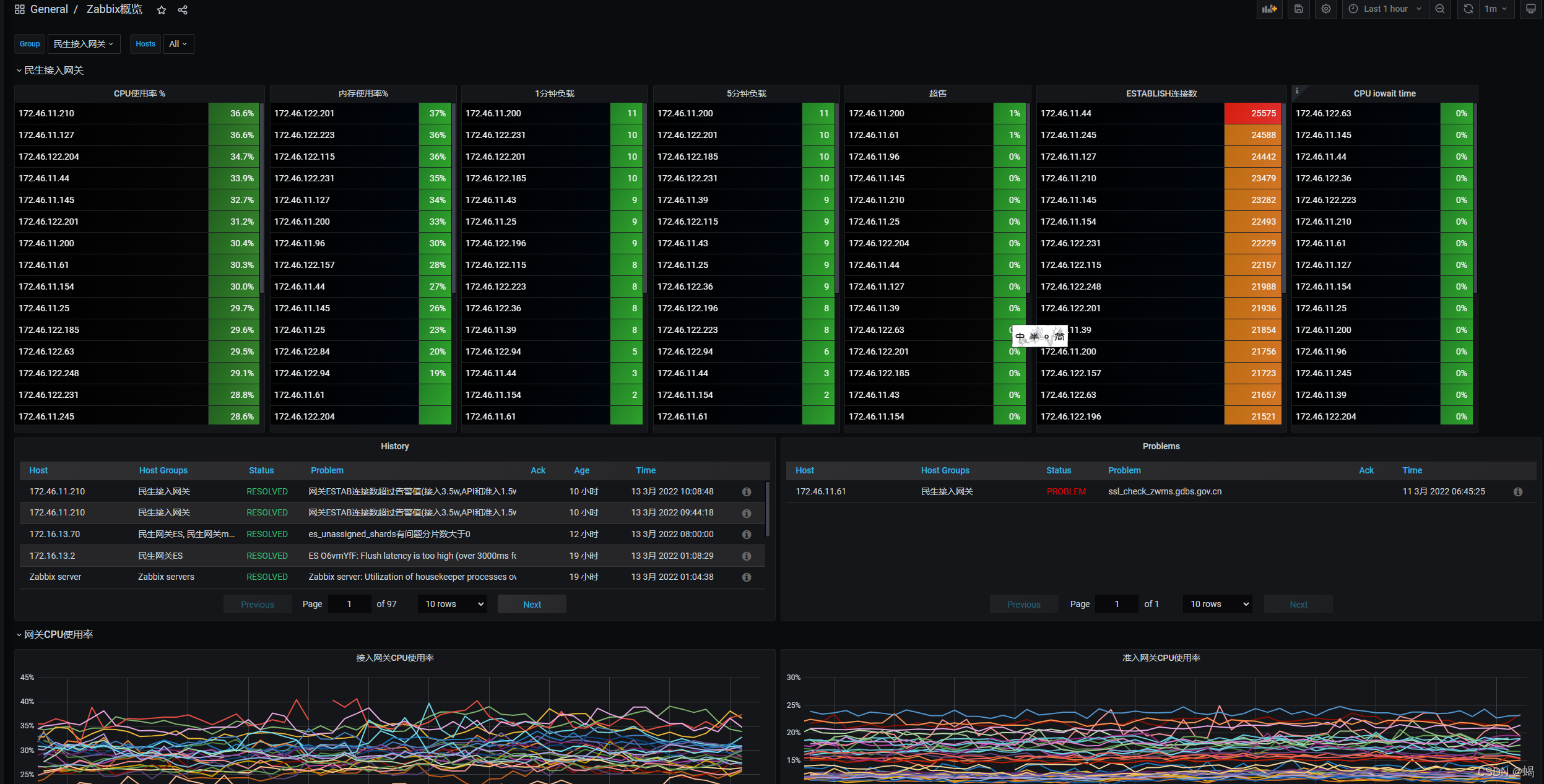
Task: Click the add panel icon
Action: pyautogui.click(x=1270, y=9)
